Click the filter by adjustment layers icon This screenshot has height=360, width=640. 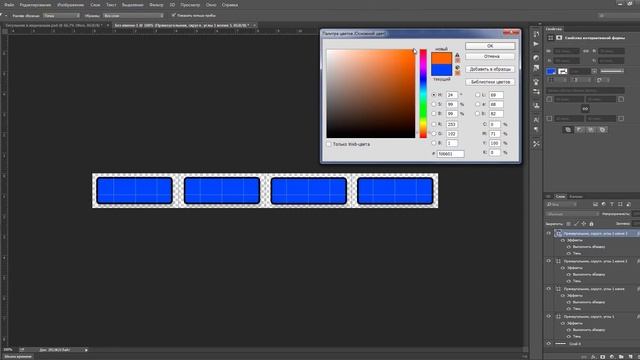(x=604, y=204)
